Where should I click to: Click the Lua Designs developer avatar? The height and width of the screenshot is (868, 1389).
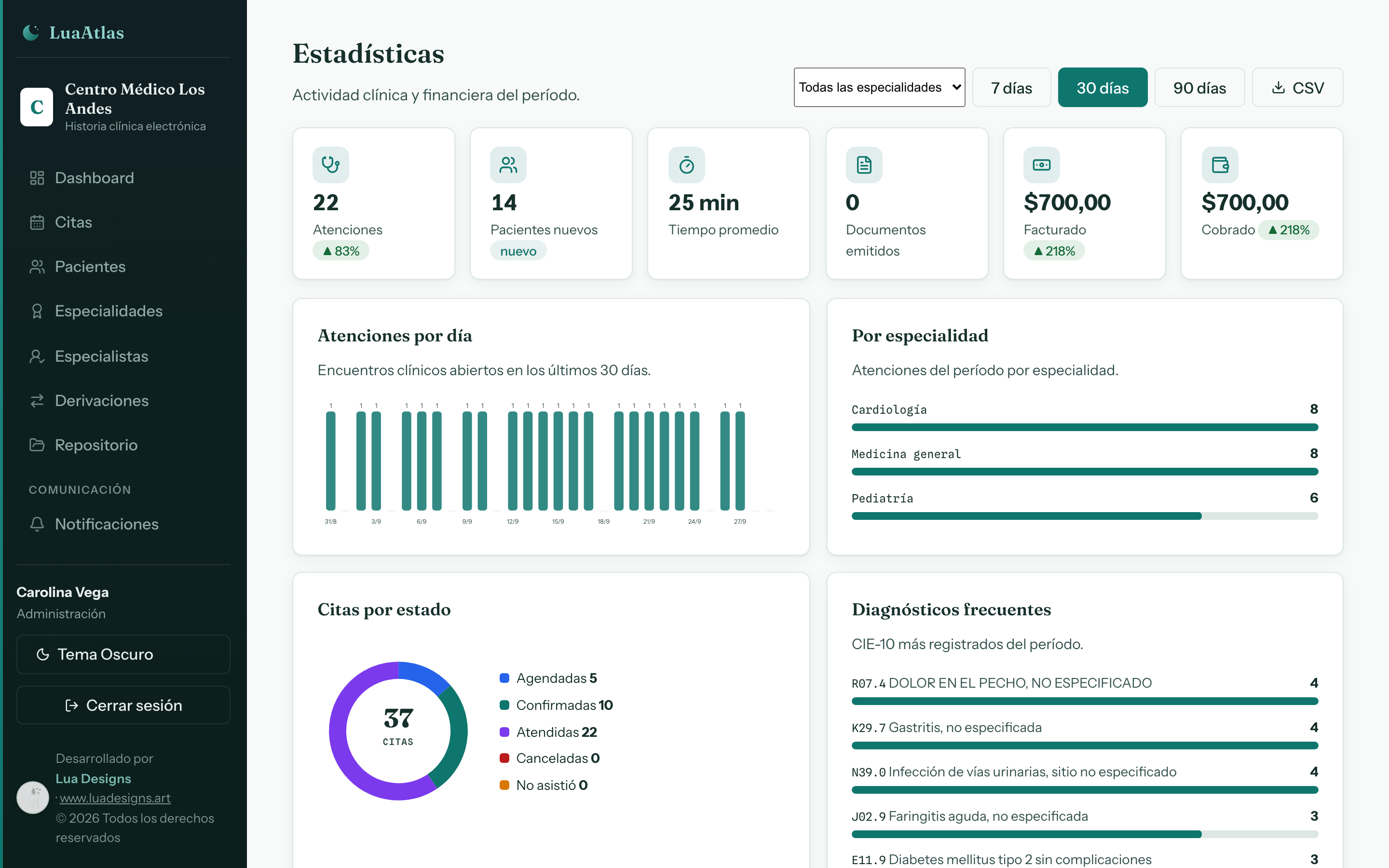tap(33, 798)
